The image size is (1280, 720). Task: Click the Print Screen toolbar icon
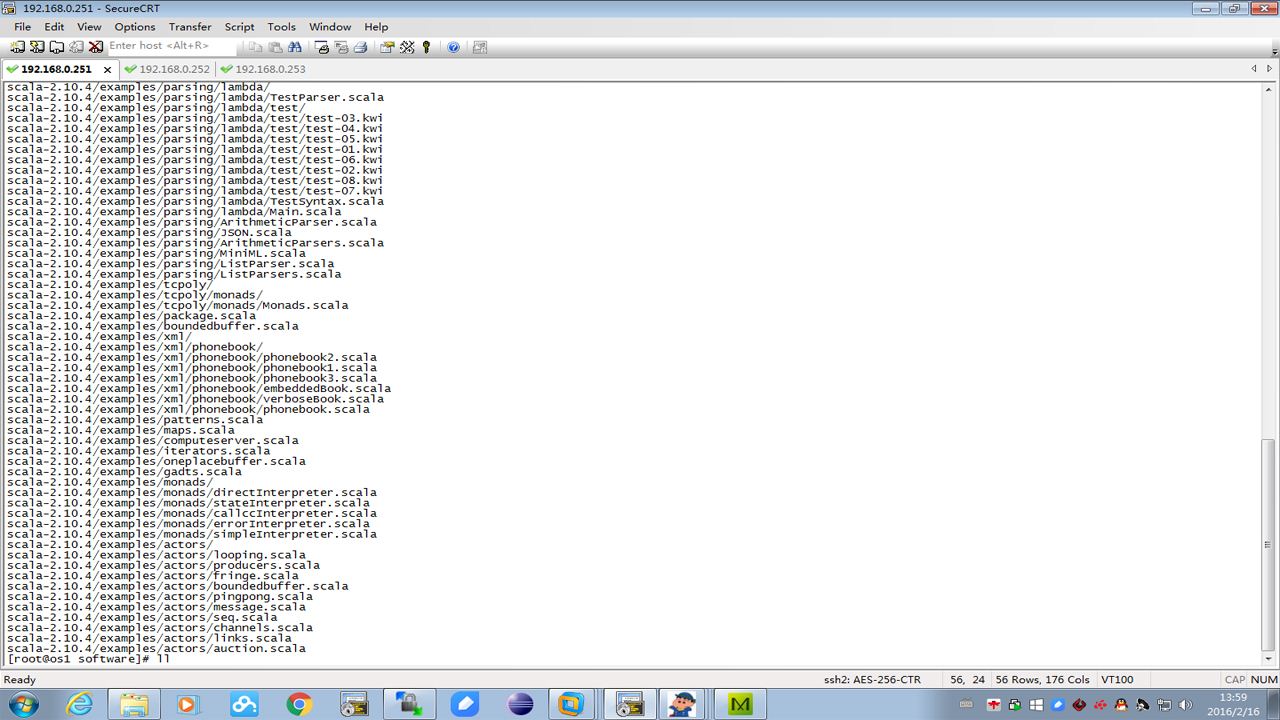point(322,47)
